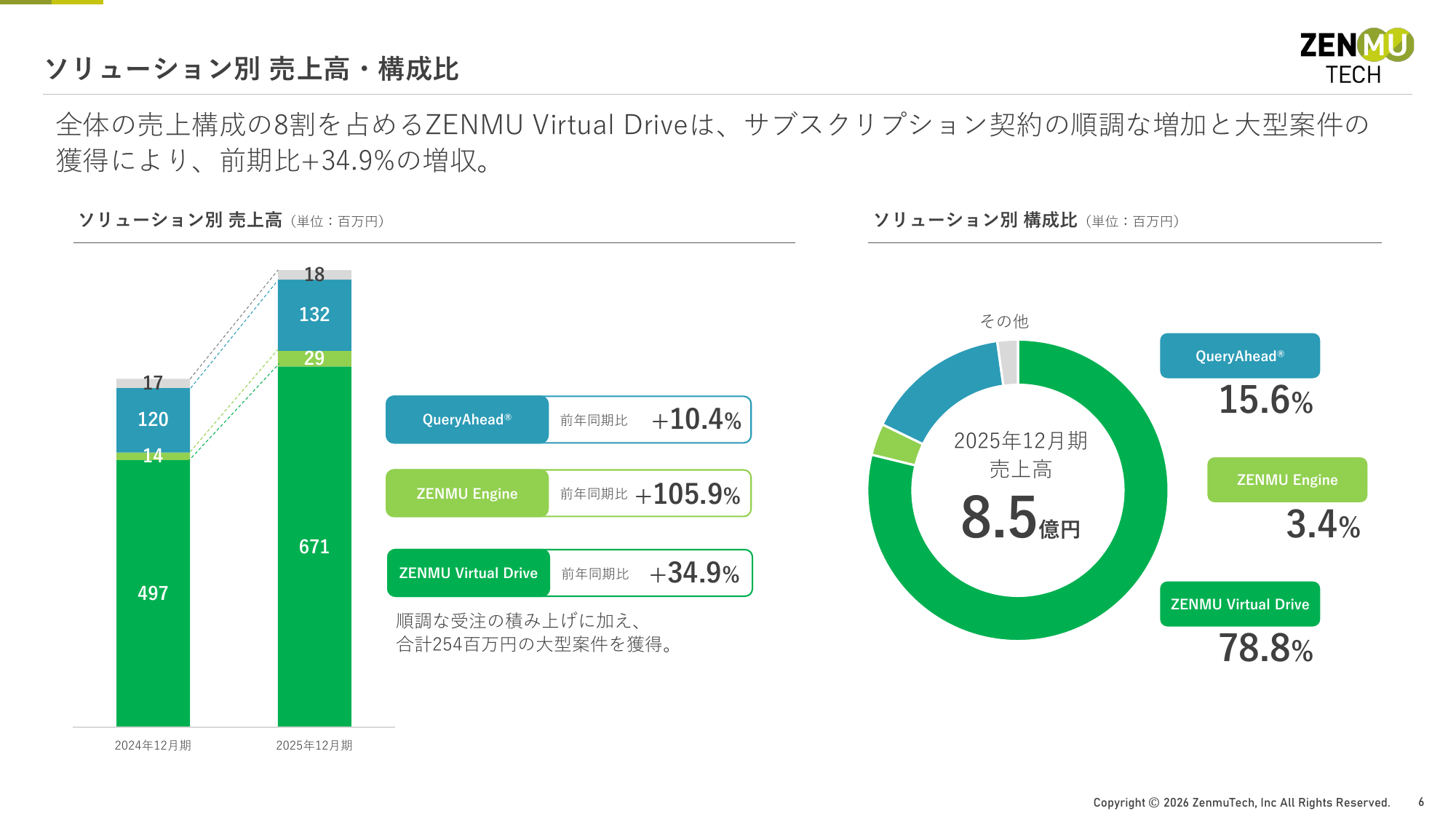Click the 120 blue bar segment
The height and width of the screenshot is (819, 1456).
point(153,419)
